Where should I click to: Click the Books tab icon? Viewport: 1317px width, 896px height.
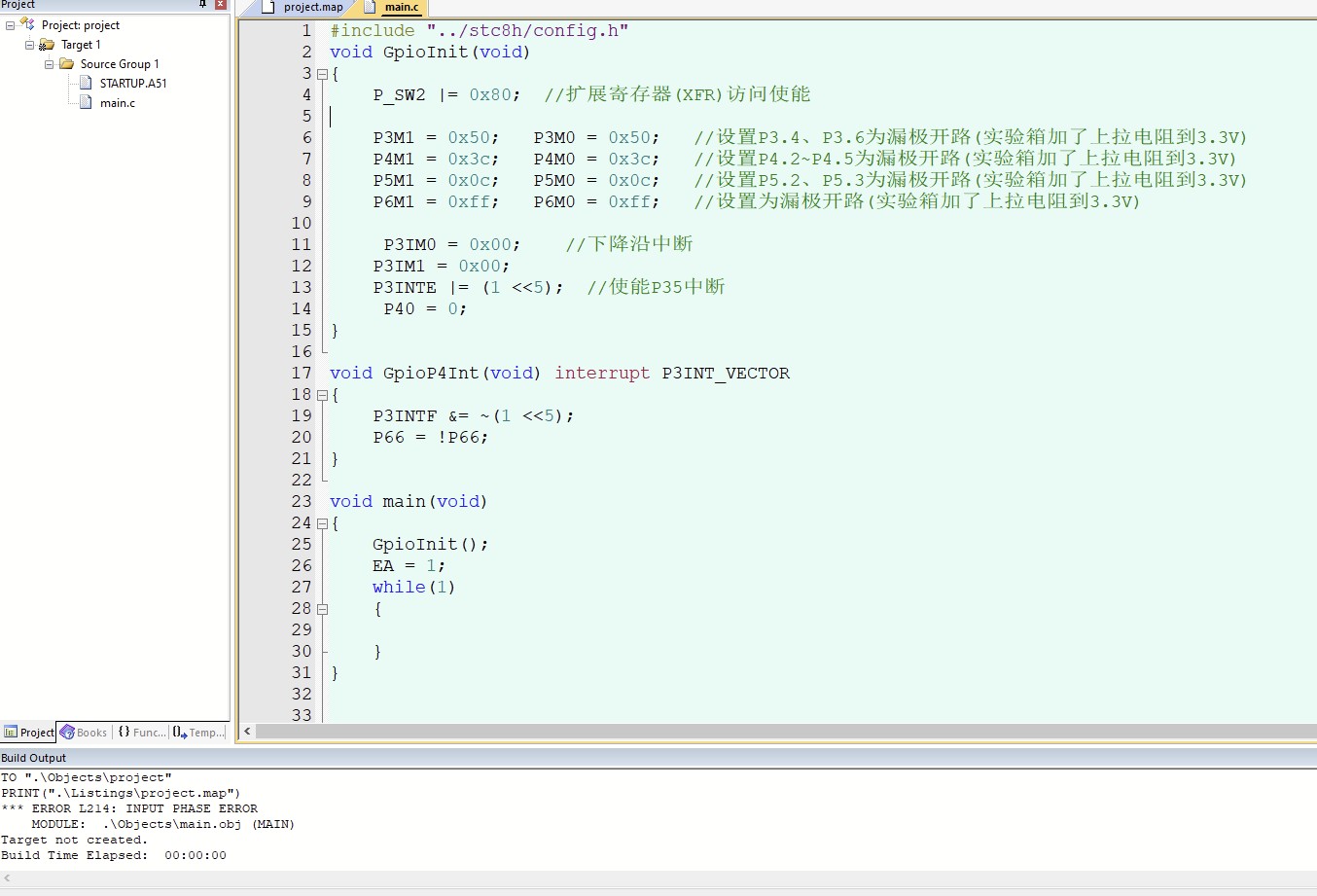[67, 733]
